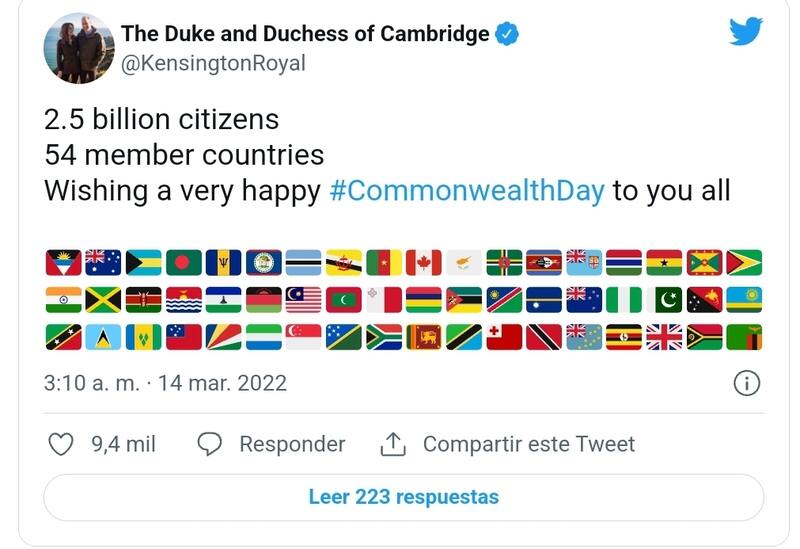Open the #CommonwealthDay hashtag
This screenshot has height=549, width=800.
click(x=466, y=190)
